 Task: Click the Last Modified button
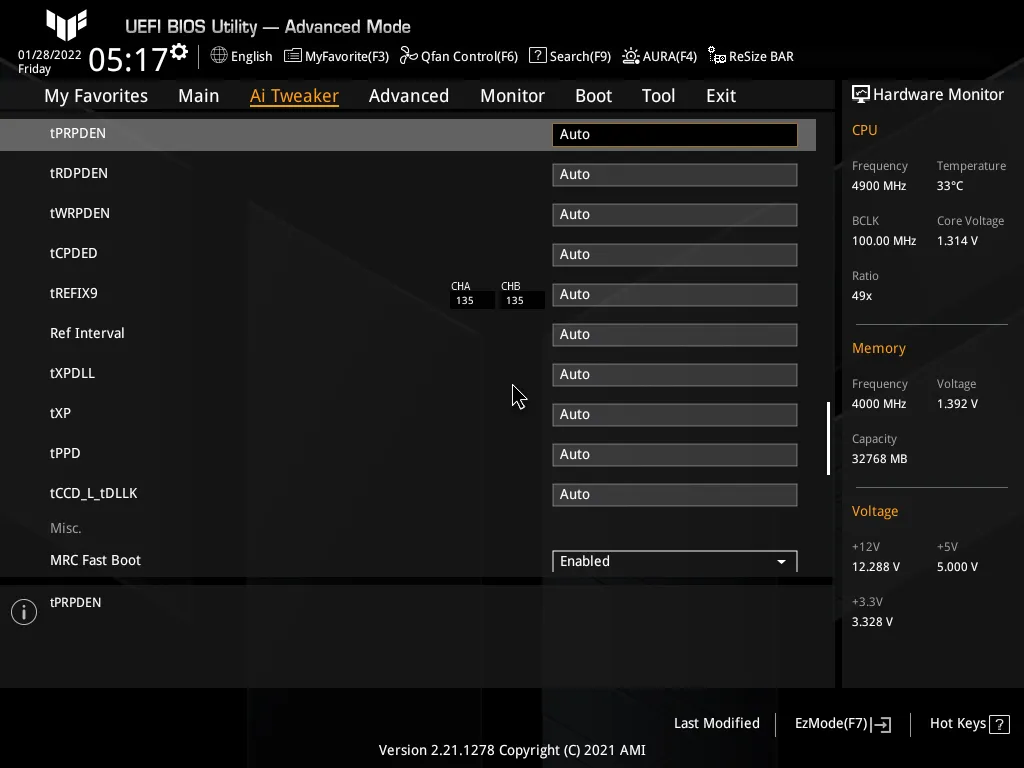coord(716,724)
